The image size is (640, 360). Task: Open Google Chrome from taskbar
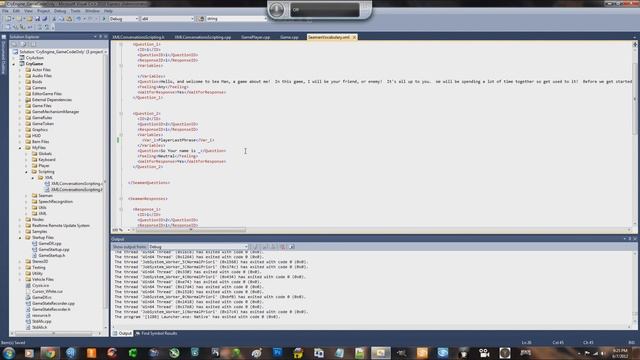(x=50, y=353)
